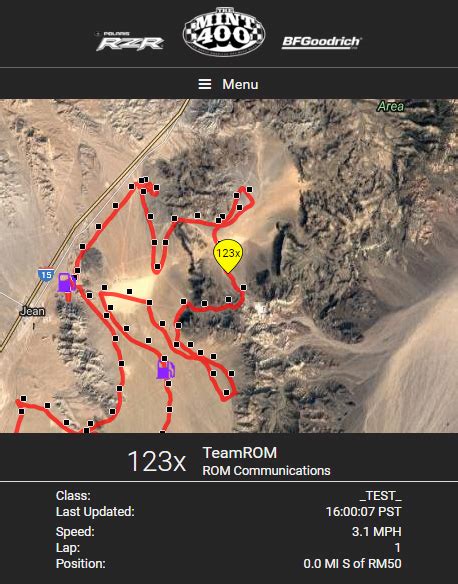Open the hamburger Menu icon

(204, 84)
